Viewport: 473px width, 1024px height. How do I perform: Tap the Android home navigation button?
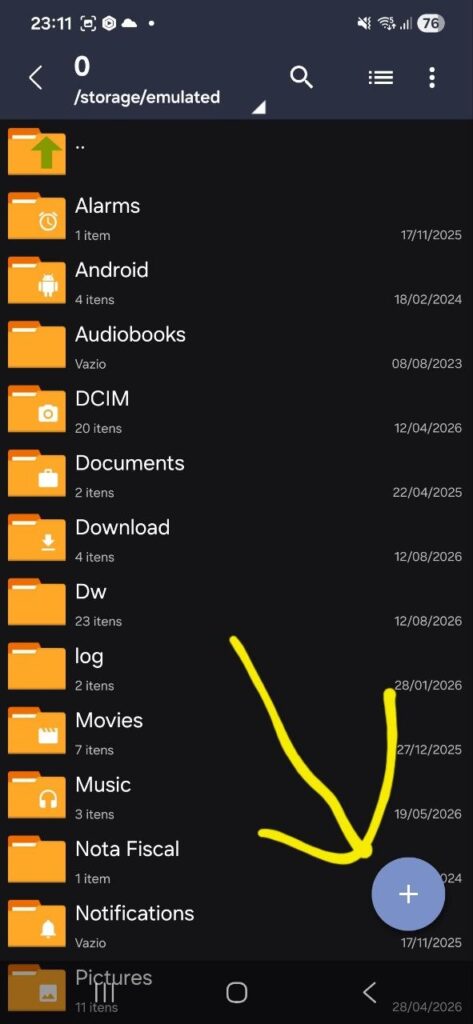tap(236, 993)
